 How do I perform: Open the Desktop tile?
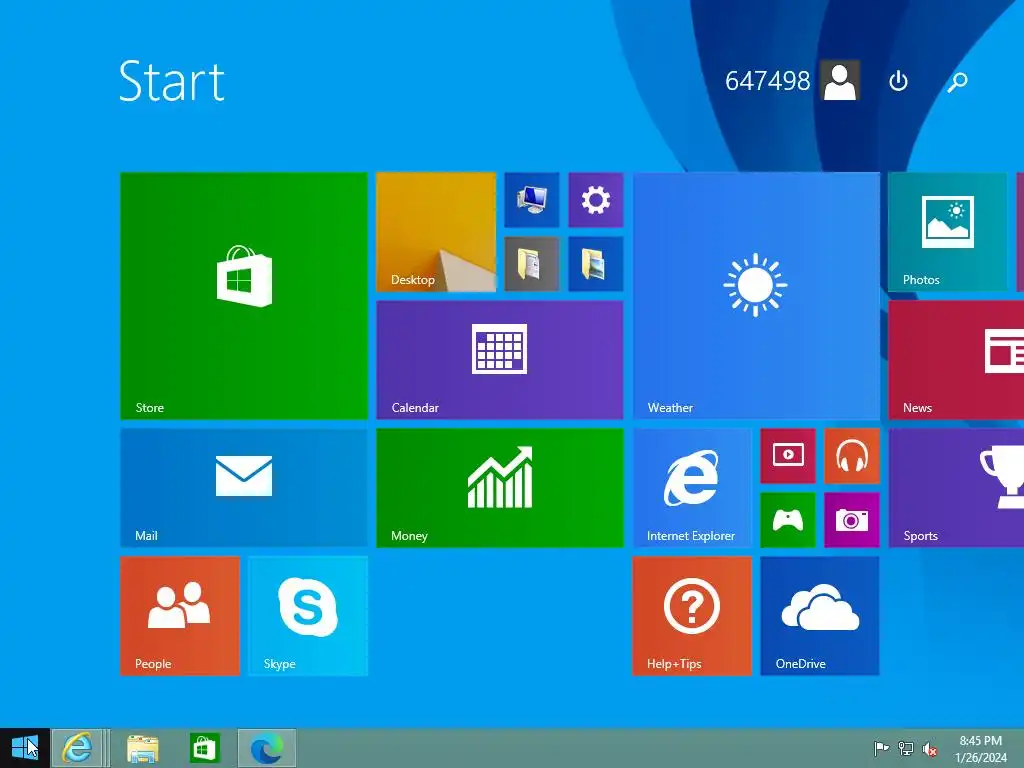click(436, 231)
